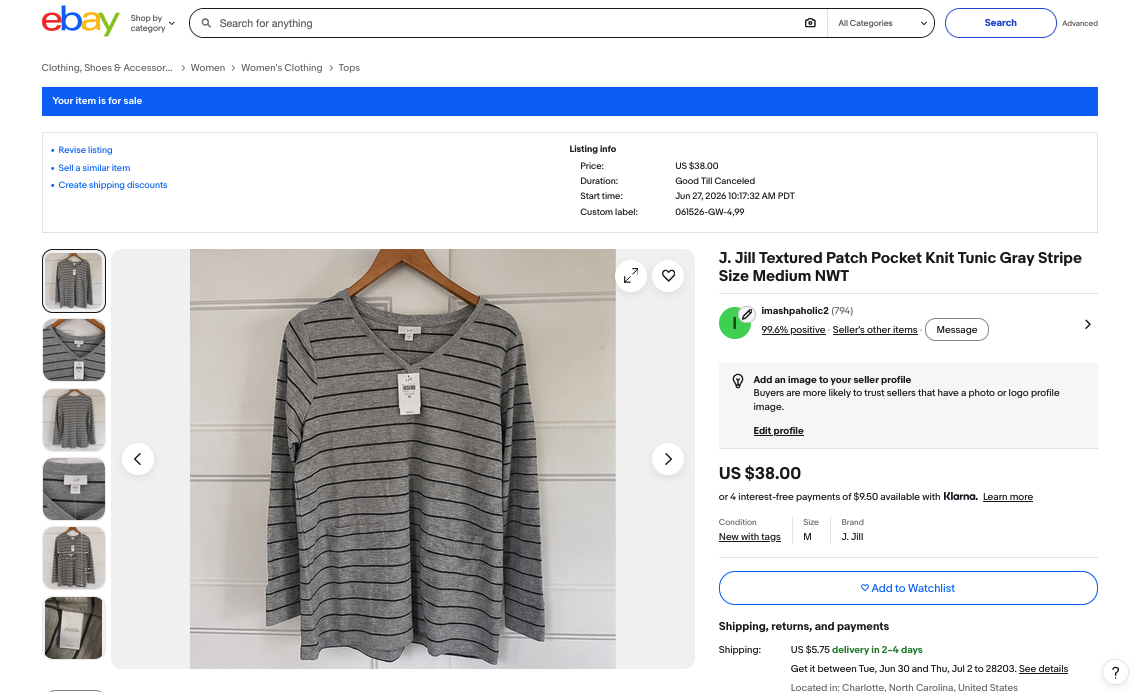
Task: Open the All Categories dropdown
Action: (881, 23)
